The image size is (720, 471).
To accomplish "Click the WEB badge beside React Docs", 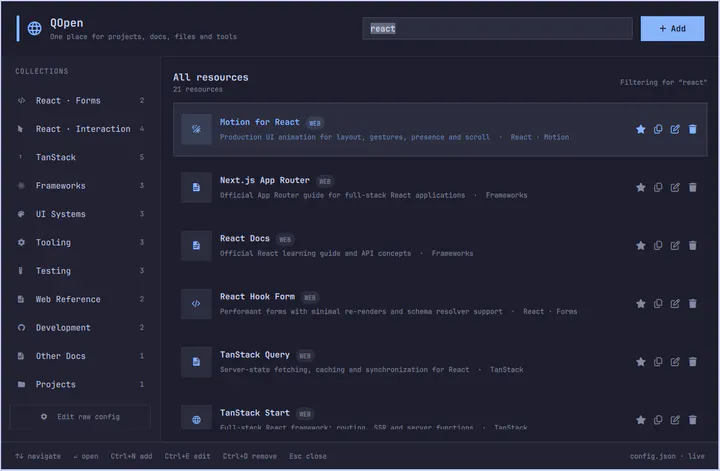I will pyautogui.click(x=285, y=240).
